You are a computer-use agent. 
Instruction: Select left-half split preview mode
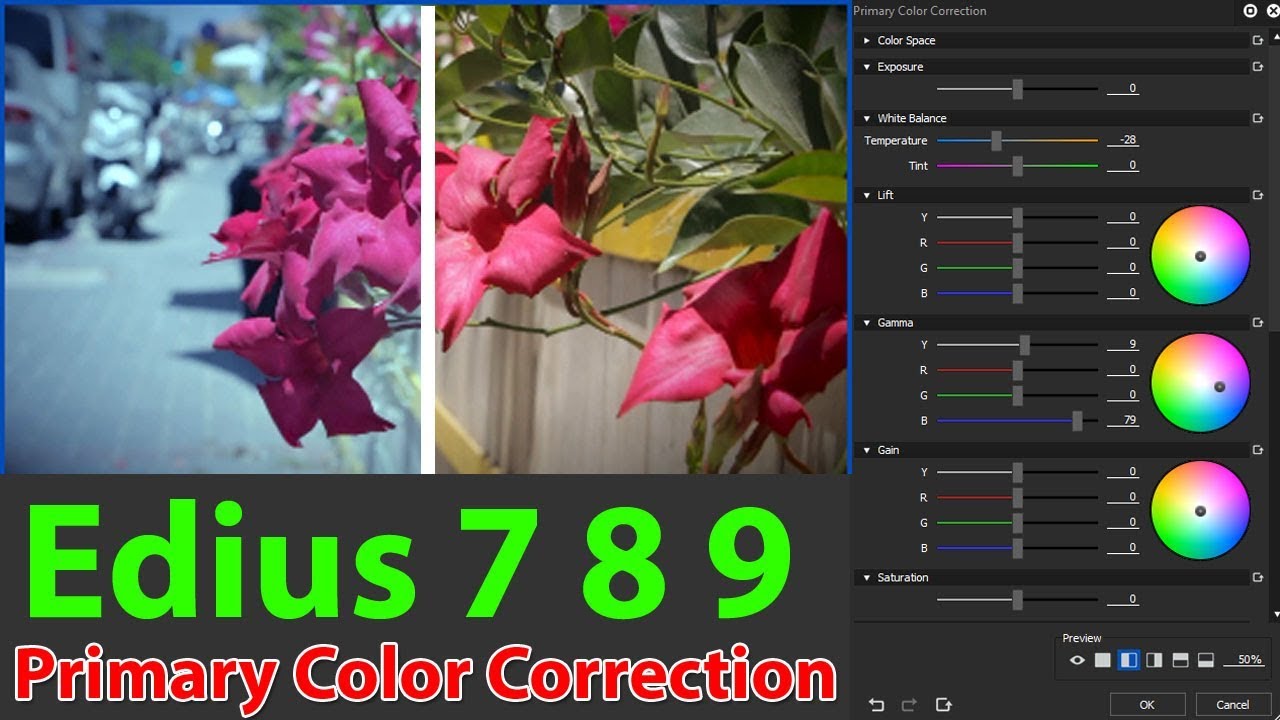(1128, 660)
